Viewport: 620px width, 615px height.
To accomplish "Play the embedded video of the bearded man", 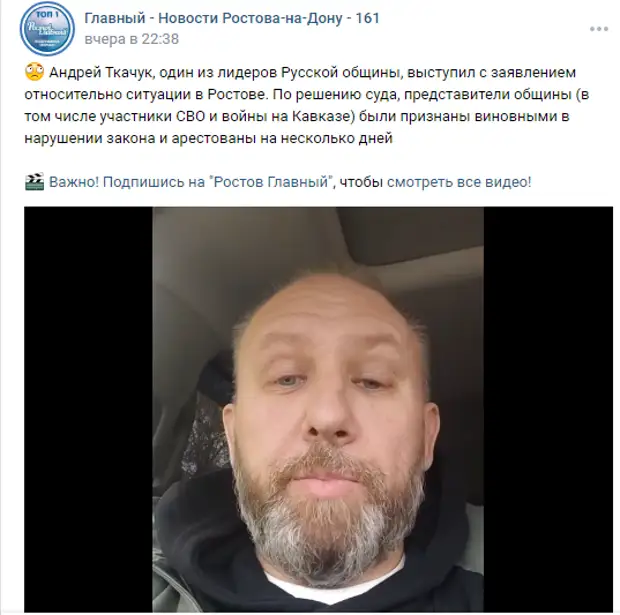I will [318, 409].
